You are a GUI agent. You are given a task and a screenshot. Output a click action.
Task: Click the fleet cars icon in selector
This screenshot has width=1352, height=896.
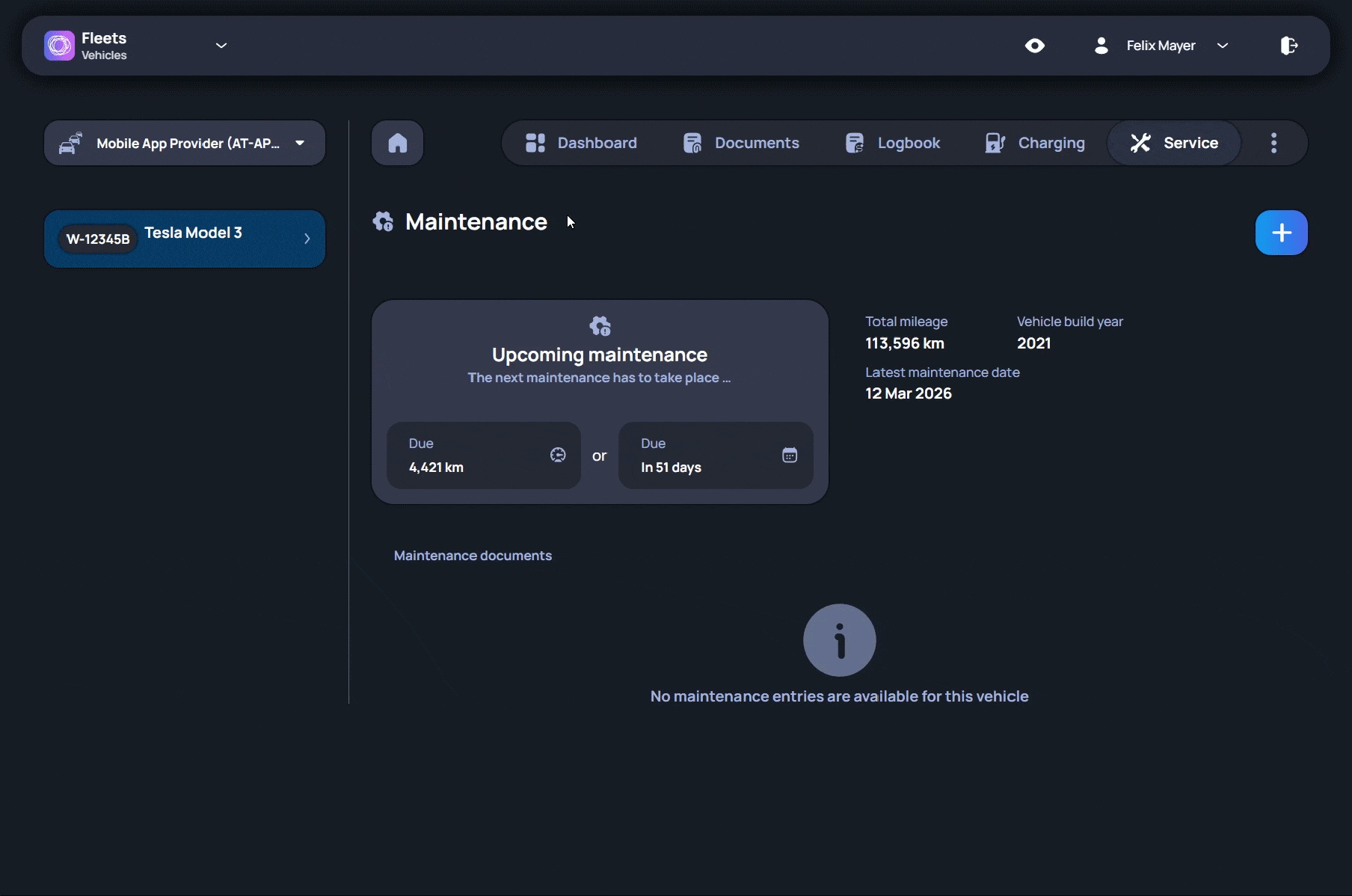coord(70,143)
